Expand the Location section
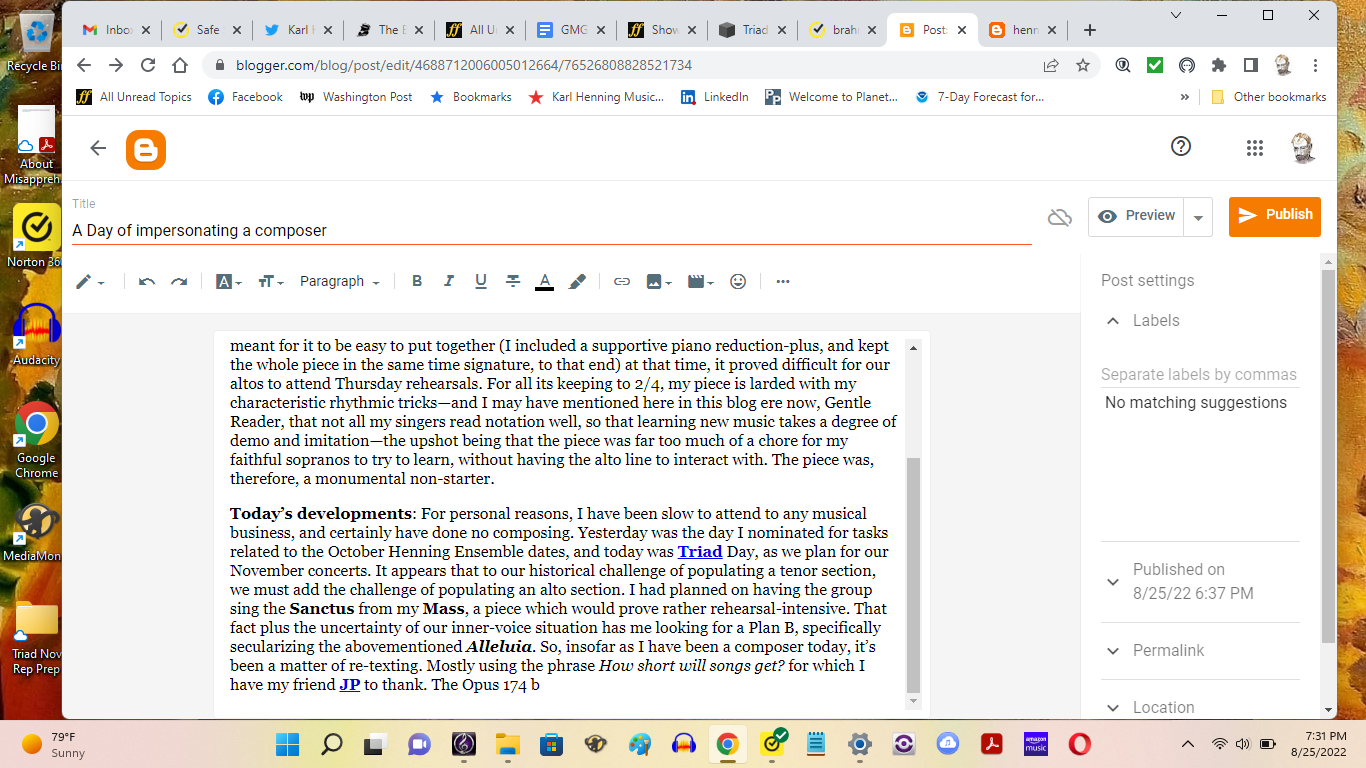The image size is (1366, 768). (x=1112, y=708)
